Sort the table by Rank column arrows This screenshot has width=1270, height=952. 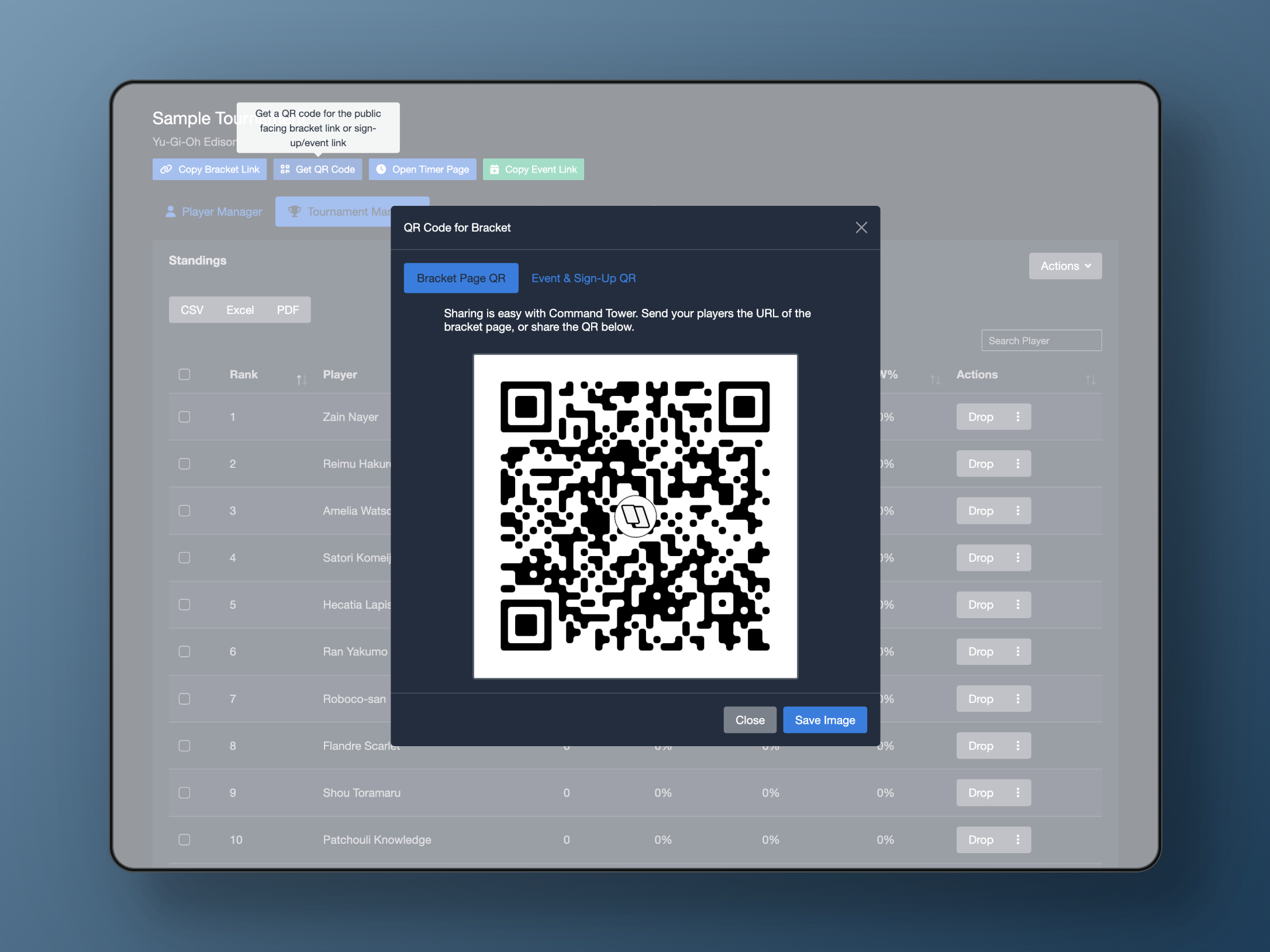tap(301, 380)
